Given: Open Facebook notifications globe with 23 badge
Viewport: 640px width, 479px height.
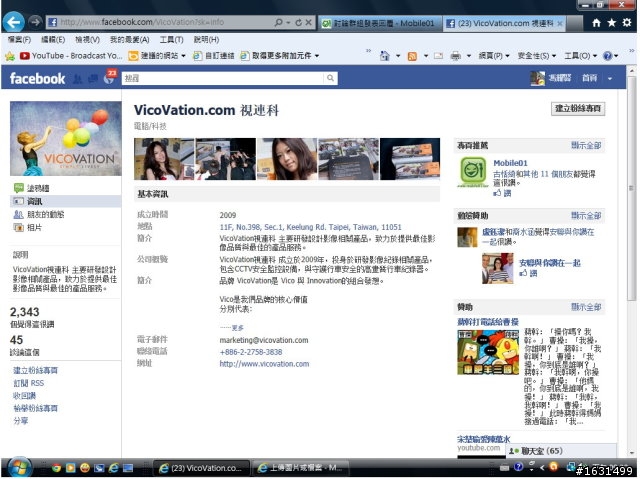Looking at the screenshot, I should coord(109,78).
